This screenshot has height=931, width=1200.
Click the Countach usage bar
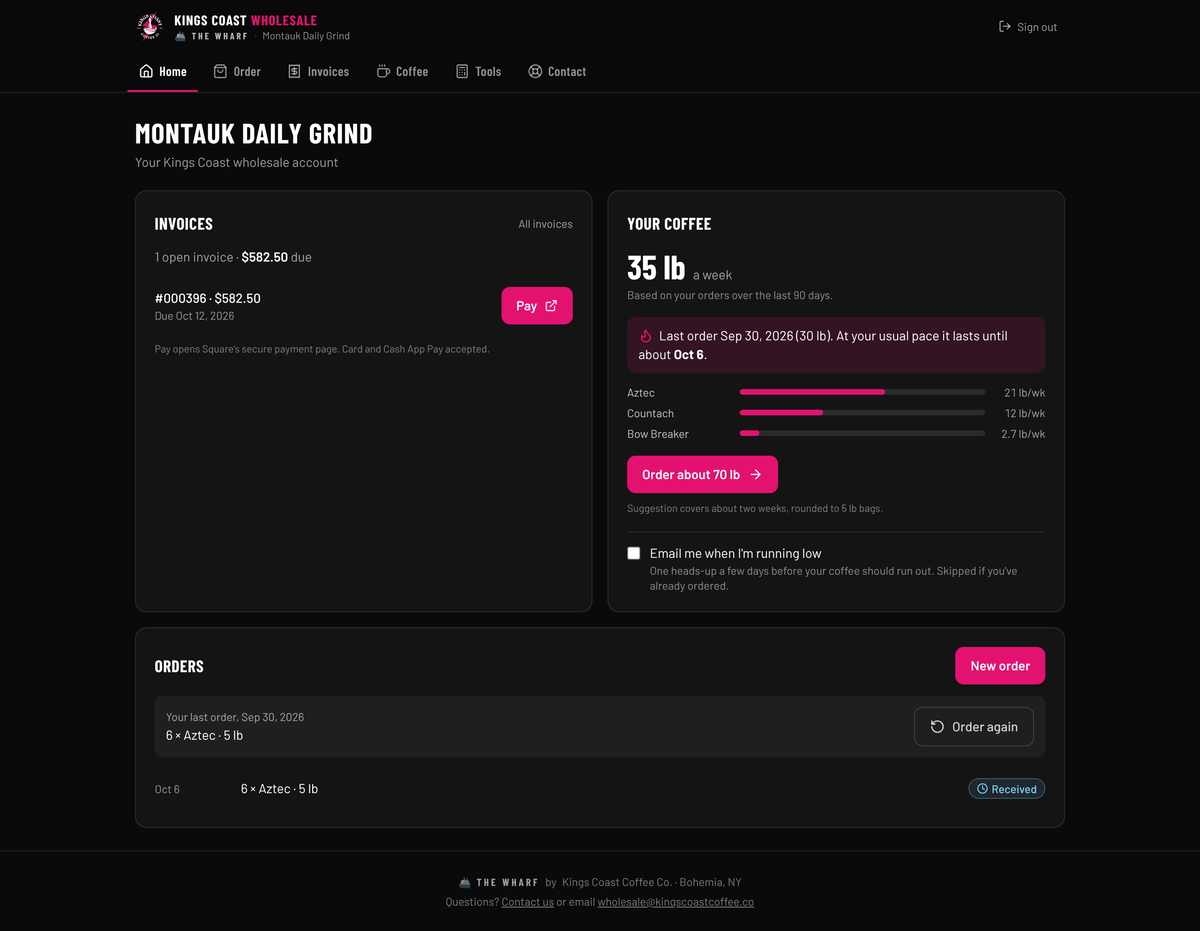click(x=862, y=413)
